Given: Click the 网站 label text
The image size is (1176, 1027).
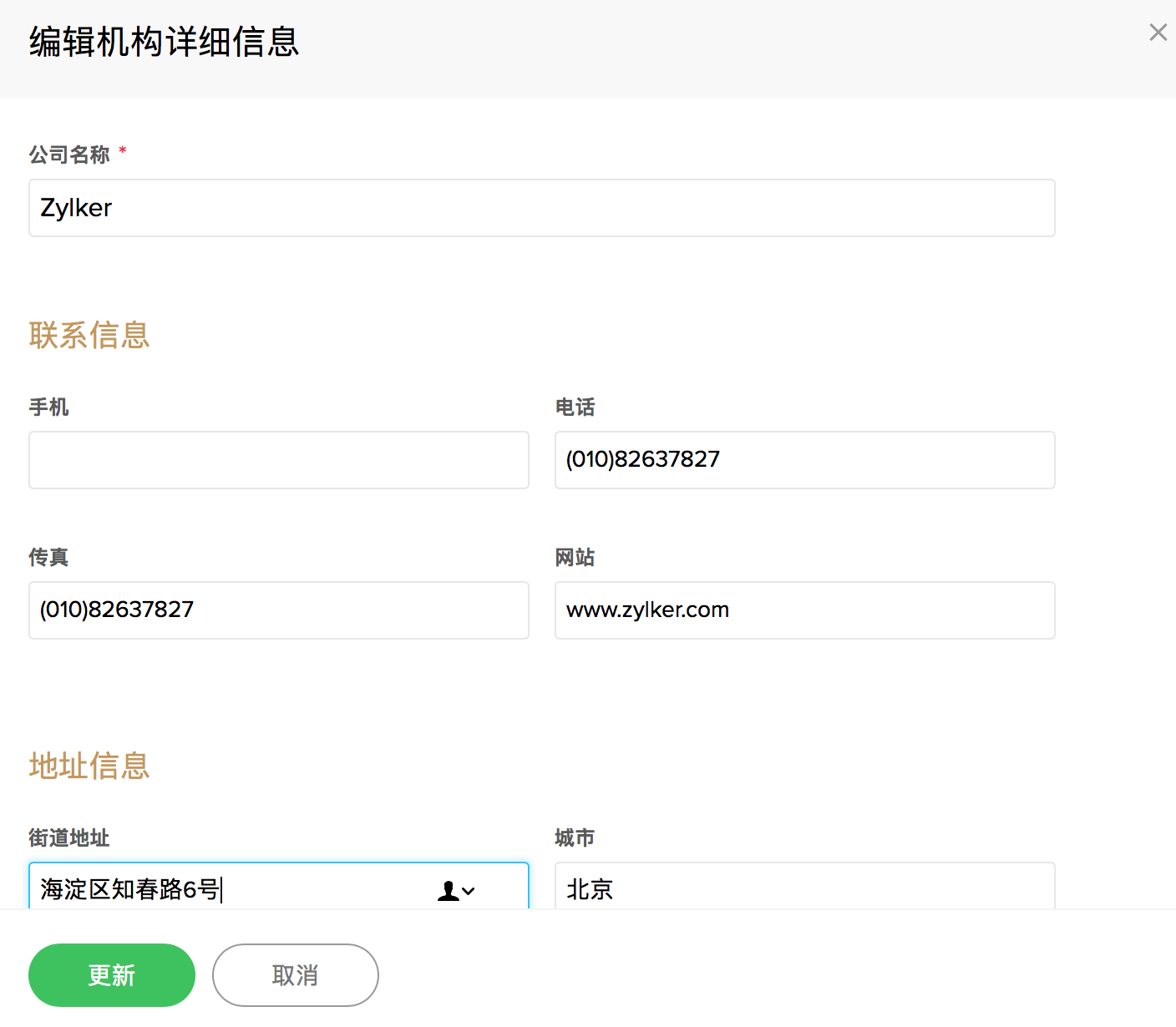Looking at the screenshot, I should click(575, 558).
